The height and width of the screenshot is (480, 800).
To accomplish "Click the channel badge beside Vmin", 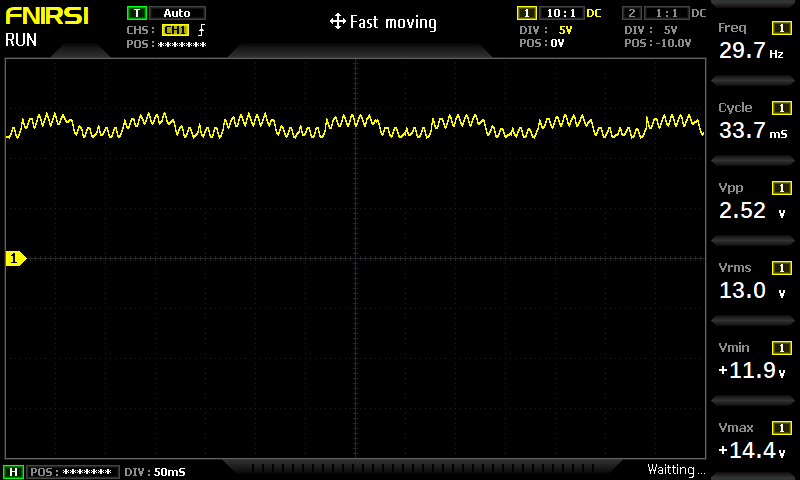I will pos(782,348).
